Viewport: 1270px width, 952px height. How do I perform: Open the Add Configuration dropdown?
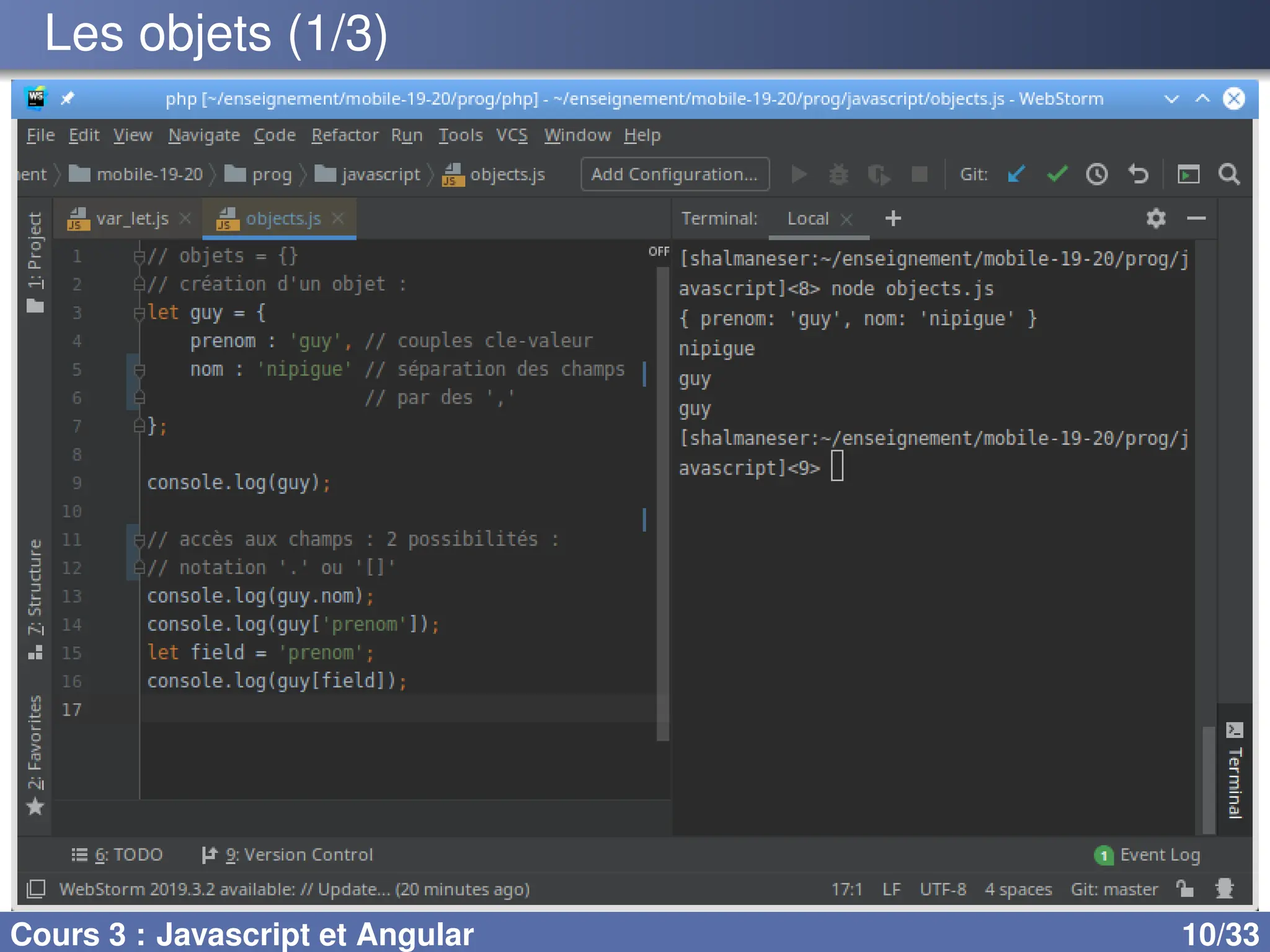(675, 174)
